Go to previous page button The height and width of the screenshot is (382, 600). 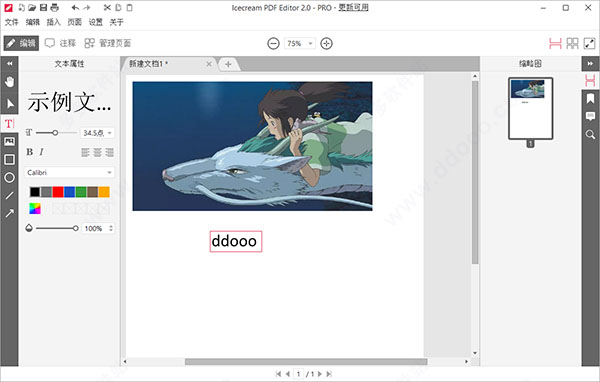287,374
